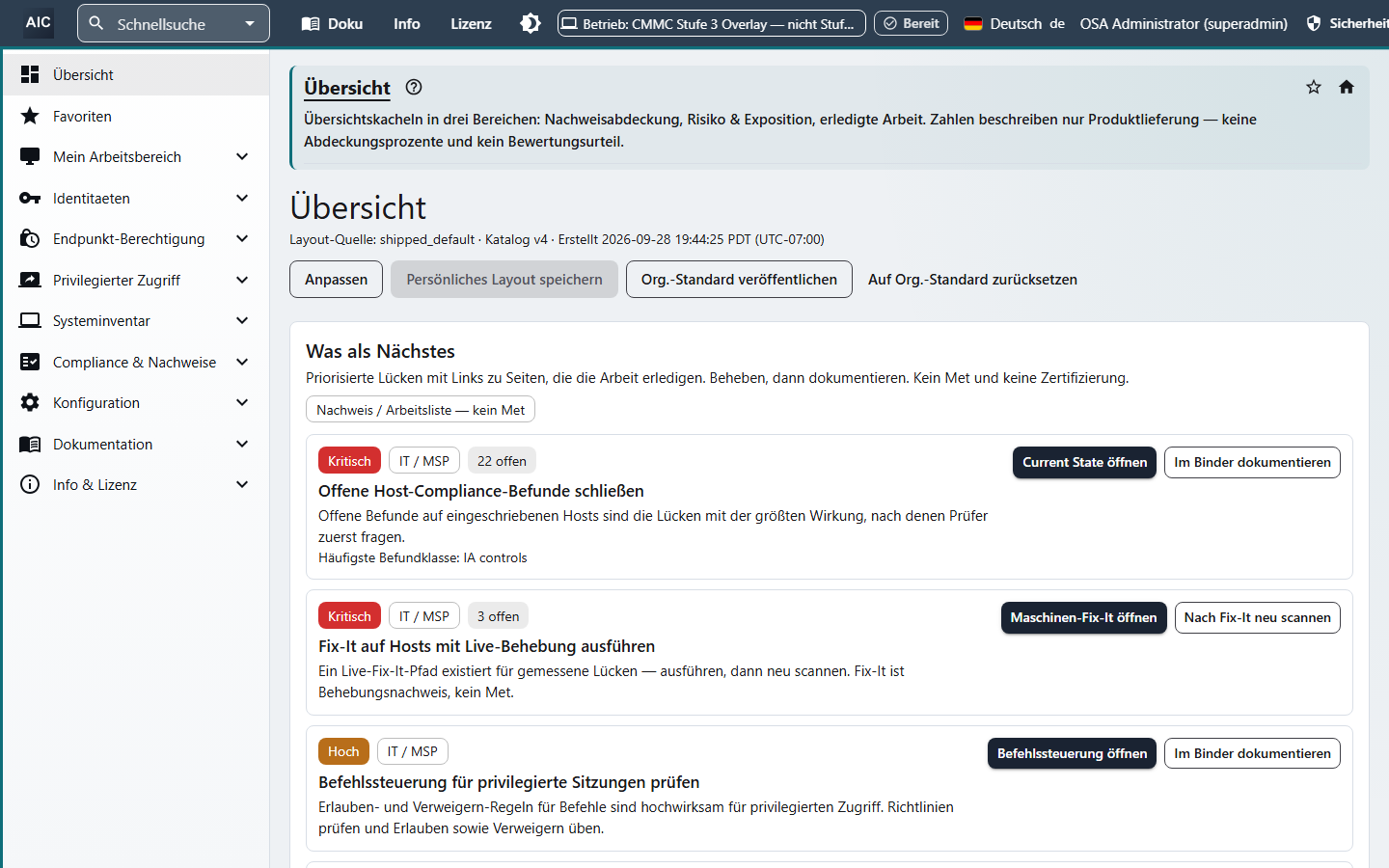Click the AIC logo in the top bar

tap(39, 22)
